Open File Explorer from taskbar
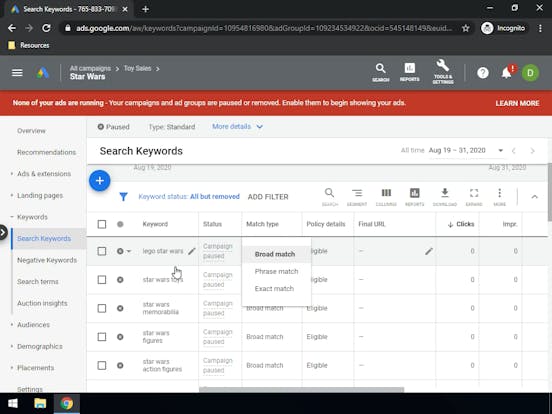 tap(40, 403)
